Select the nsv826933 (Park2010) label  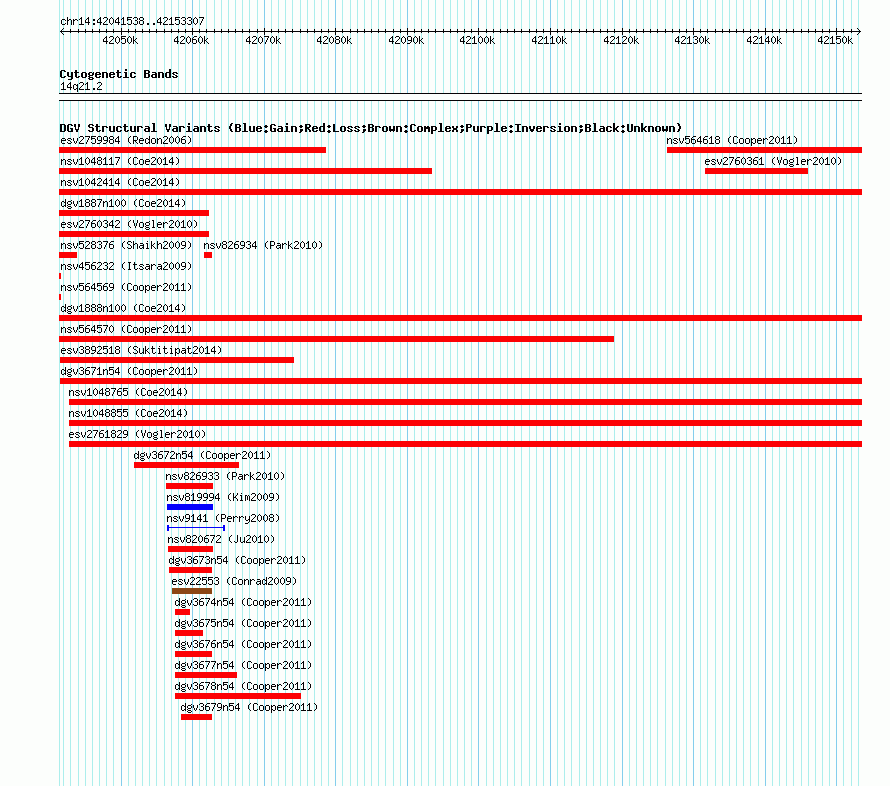[x=225, y=476]
